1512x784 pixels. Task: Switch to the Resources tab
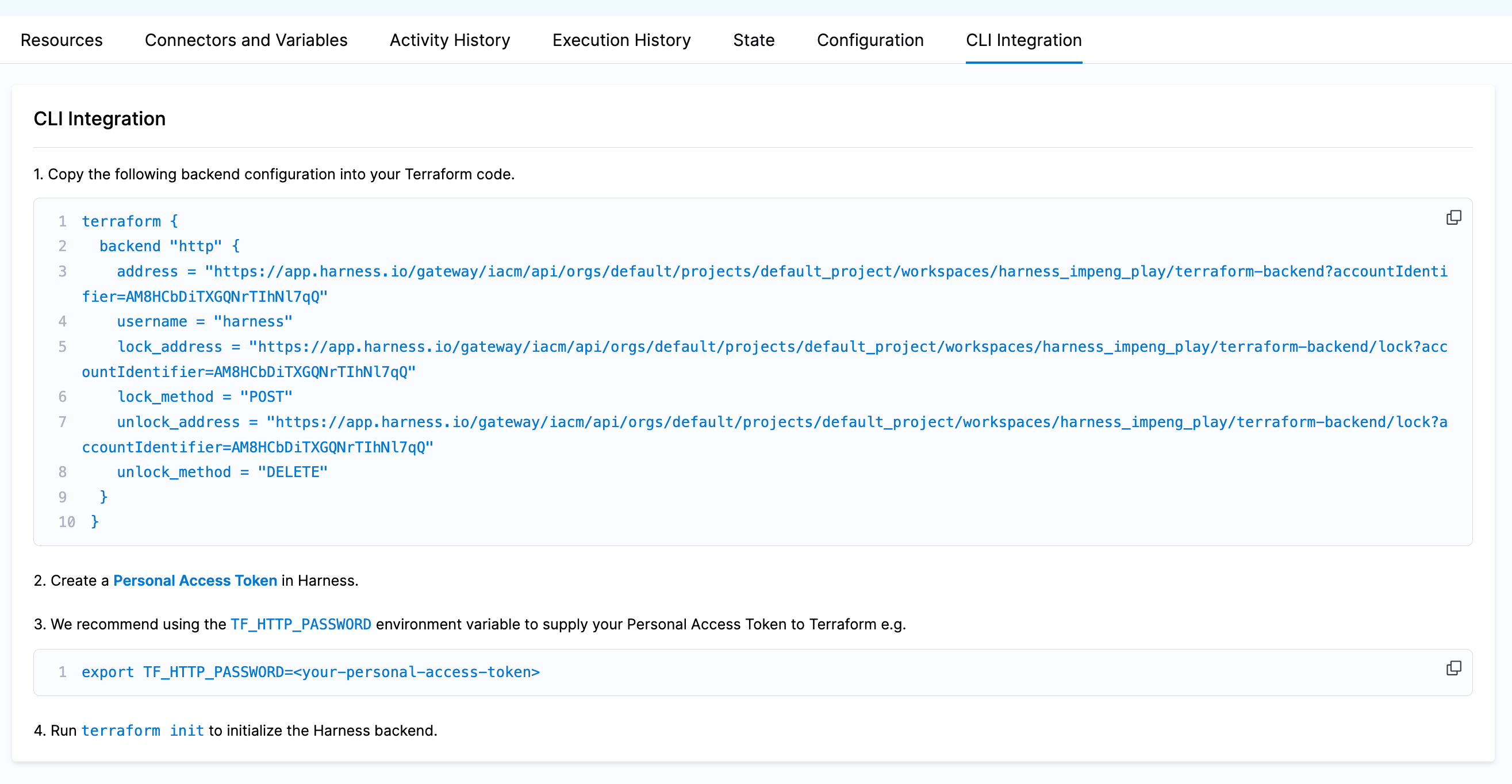(x=61, y=40)
